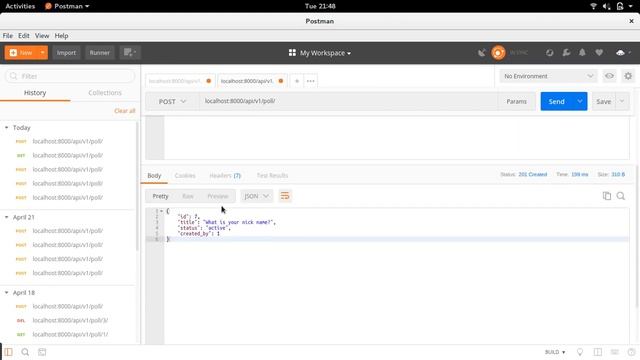Open the File menu
The width and height of the screenshot is (640, 360).
(x=8, y=36)
